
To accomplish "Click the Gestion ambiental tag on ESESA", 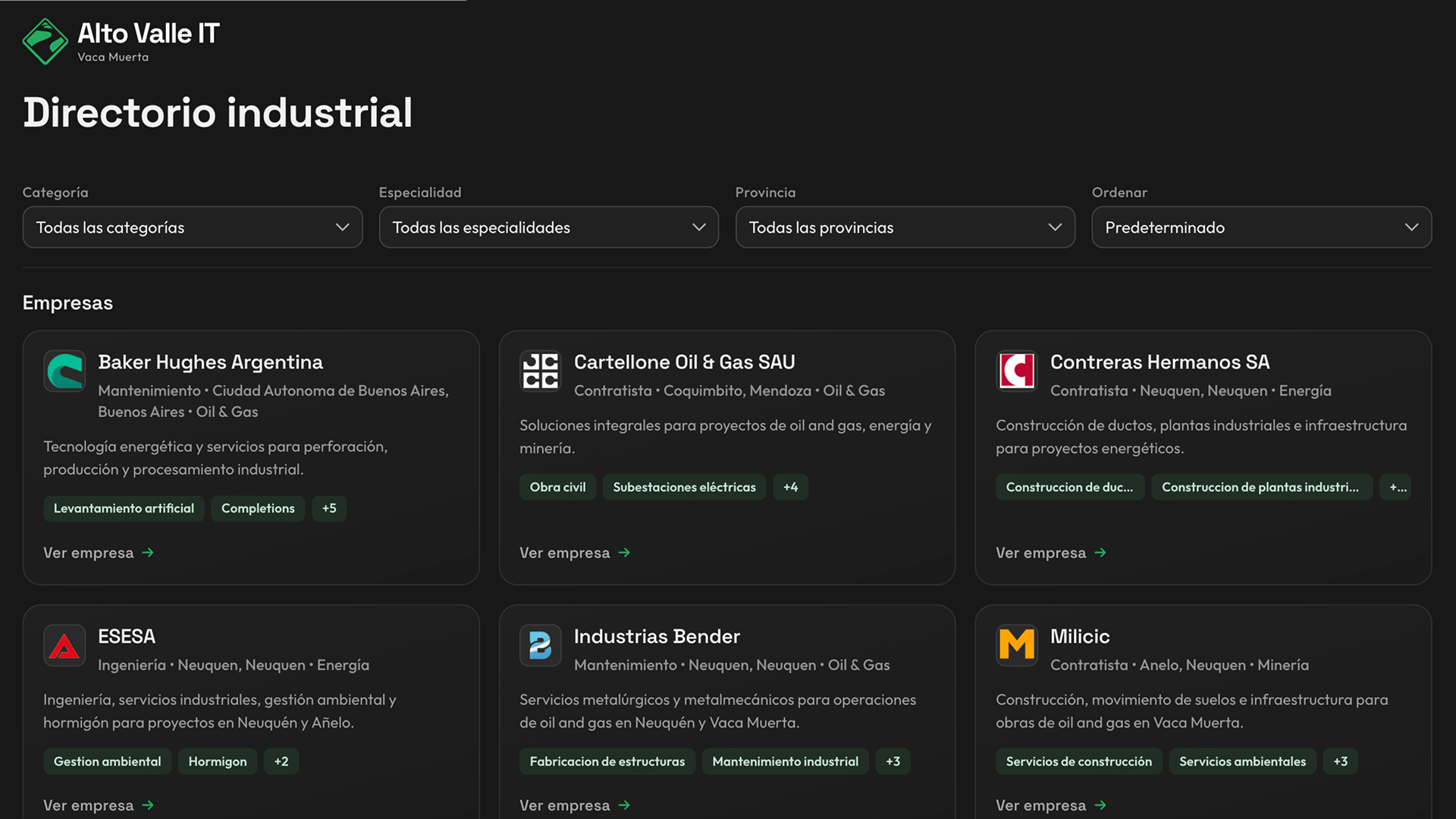I will [107, 761].
